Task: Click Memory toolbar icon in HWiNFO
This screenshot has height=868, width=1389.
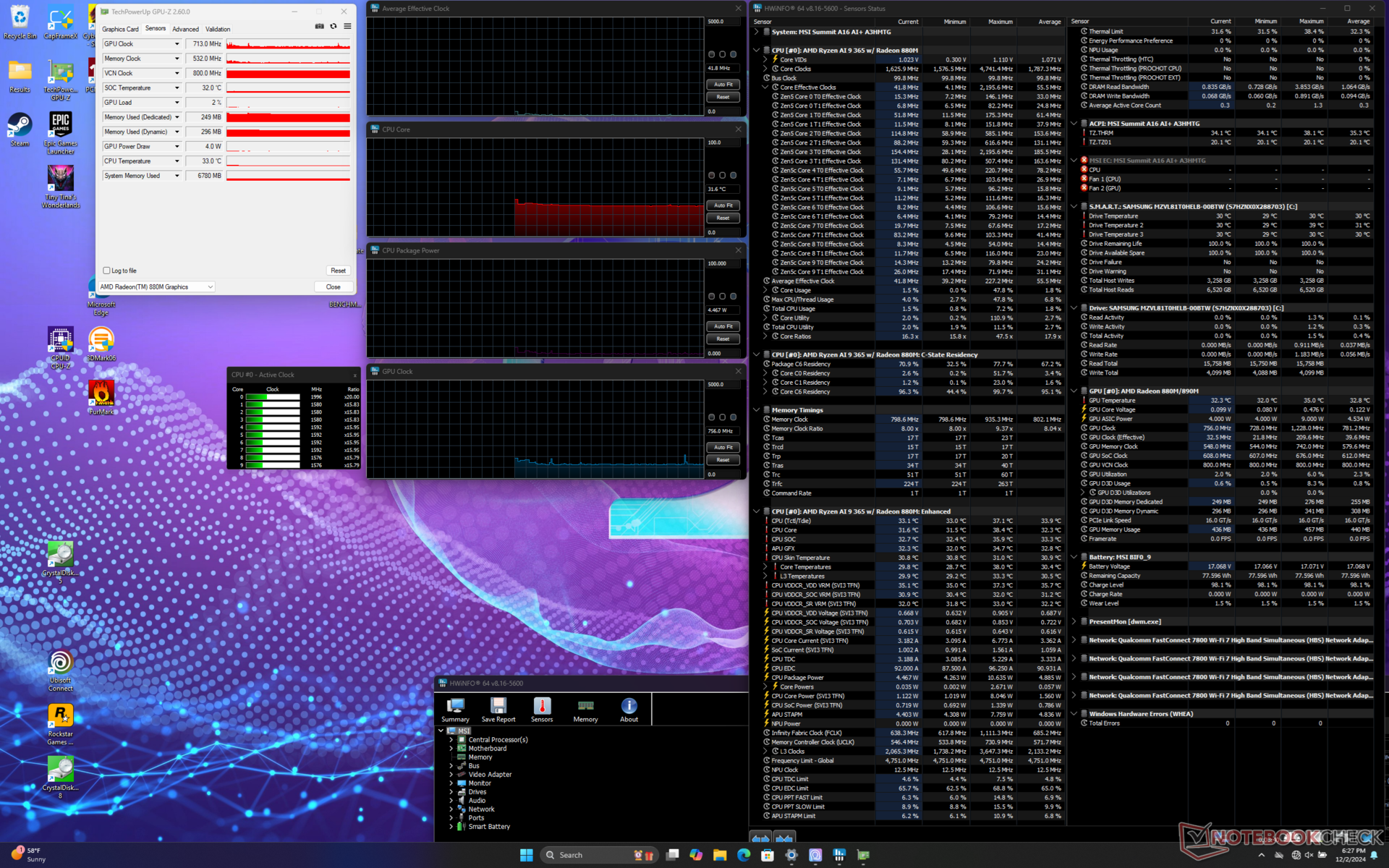Action: tap(585, 710)
